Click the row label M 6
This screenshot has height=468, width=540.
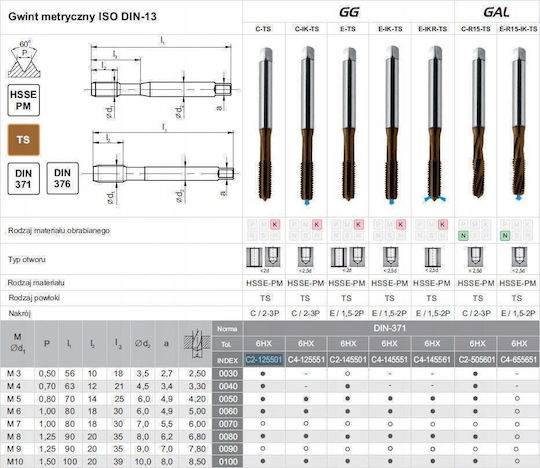[14, 412]
